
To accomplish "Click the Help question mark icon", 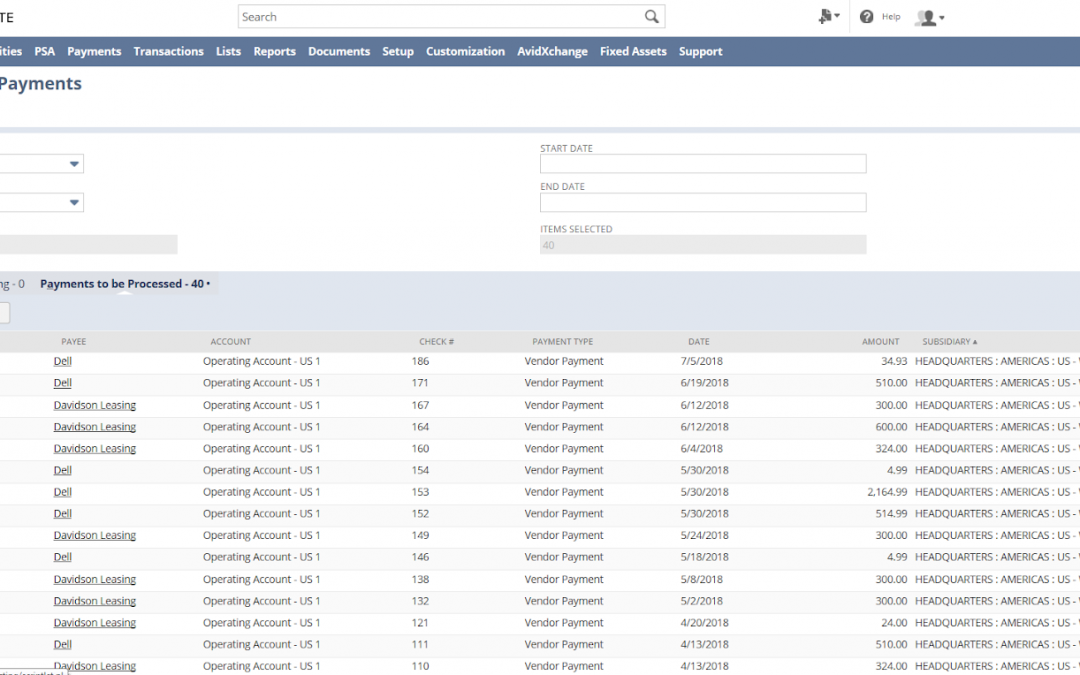I will click(866, 17).
